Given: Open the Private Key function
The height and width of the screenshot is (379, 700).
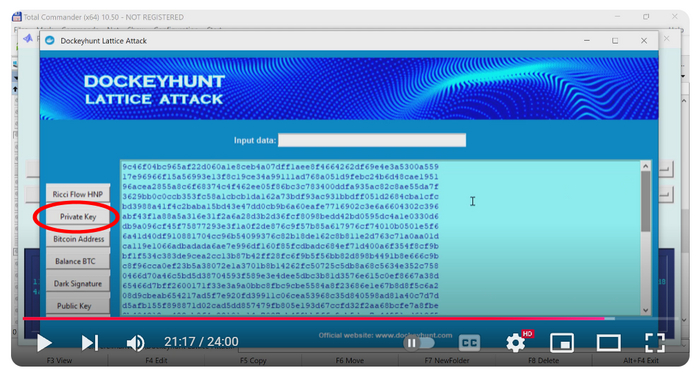Looking at the screenshot, I should point(78,217).
